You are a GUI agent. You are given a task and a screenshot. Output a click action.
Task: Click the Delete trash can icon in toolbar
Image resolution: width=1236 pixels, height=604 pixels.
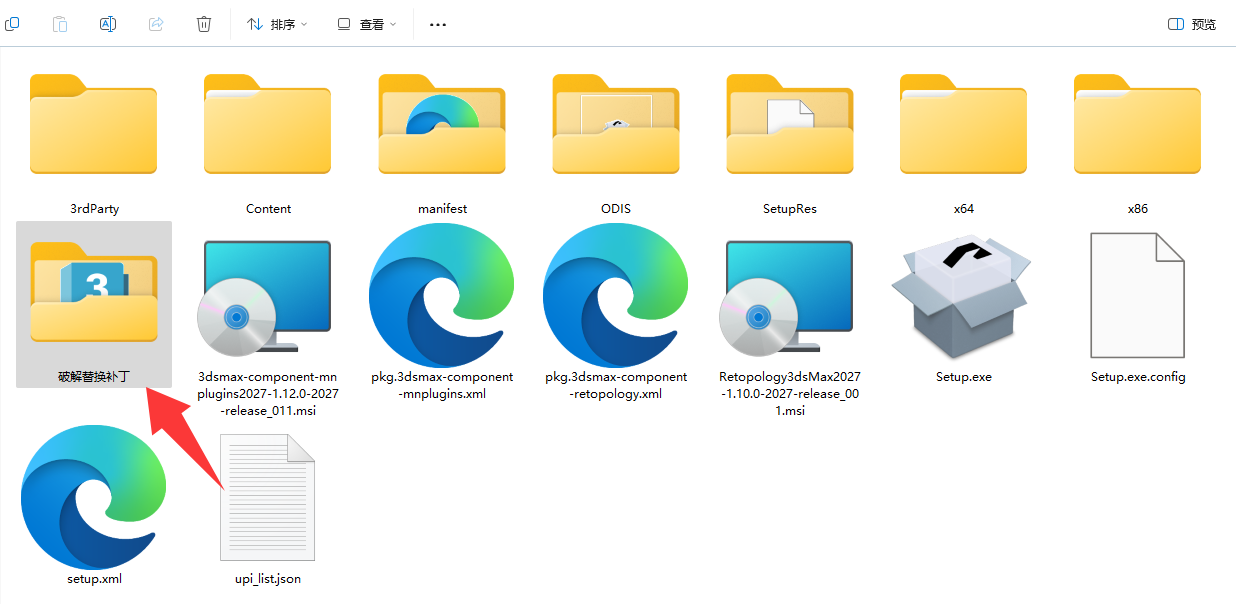pos(204,24)
